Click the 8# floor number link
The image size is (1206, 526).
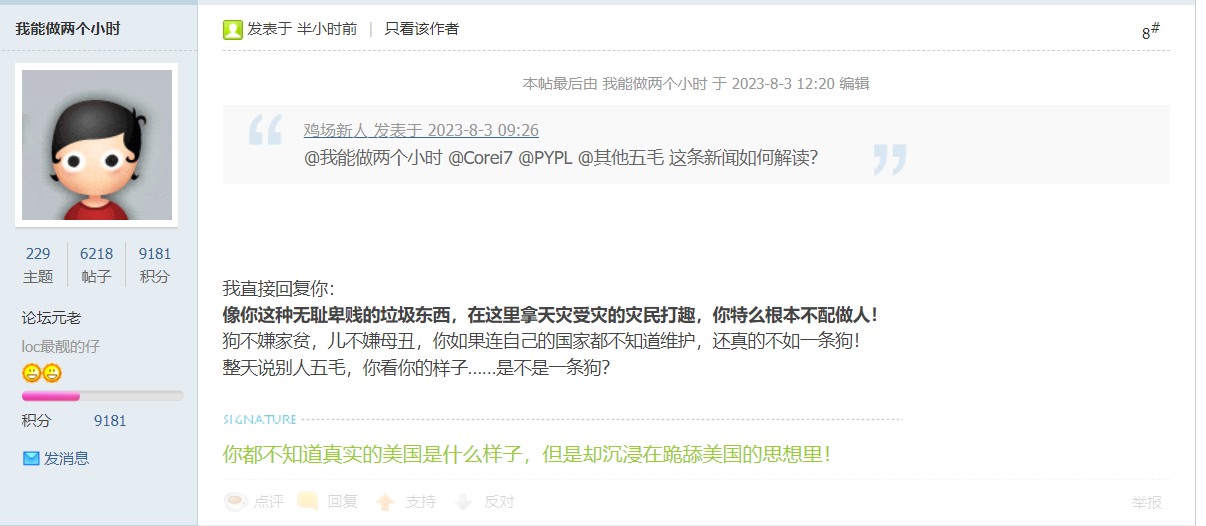point(1151,31)
